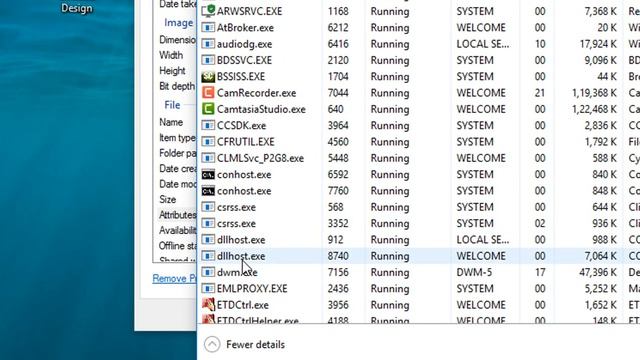
Task: Click the dllhost.exe icon with PID 912
Action: click(x=208, y=240)
